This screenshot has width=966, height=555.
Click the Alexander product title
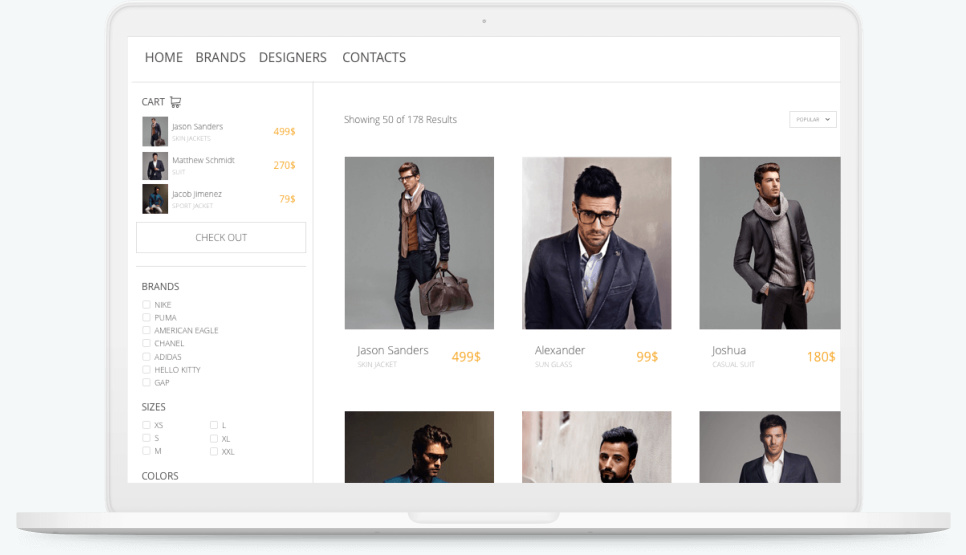(x=560, y=350)
